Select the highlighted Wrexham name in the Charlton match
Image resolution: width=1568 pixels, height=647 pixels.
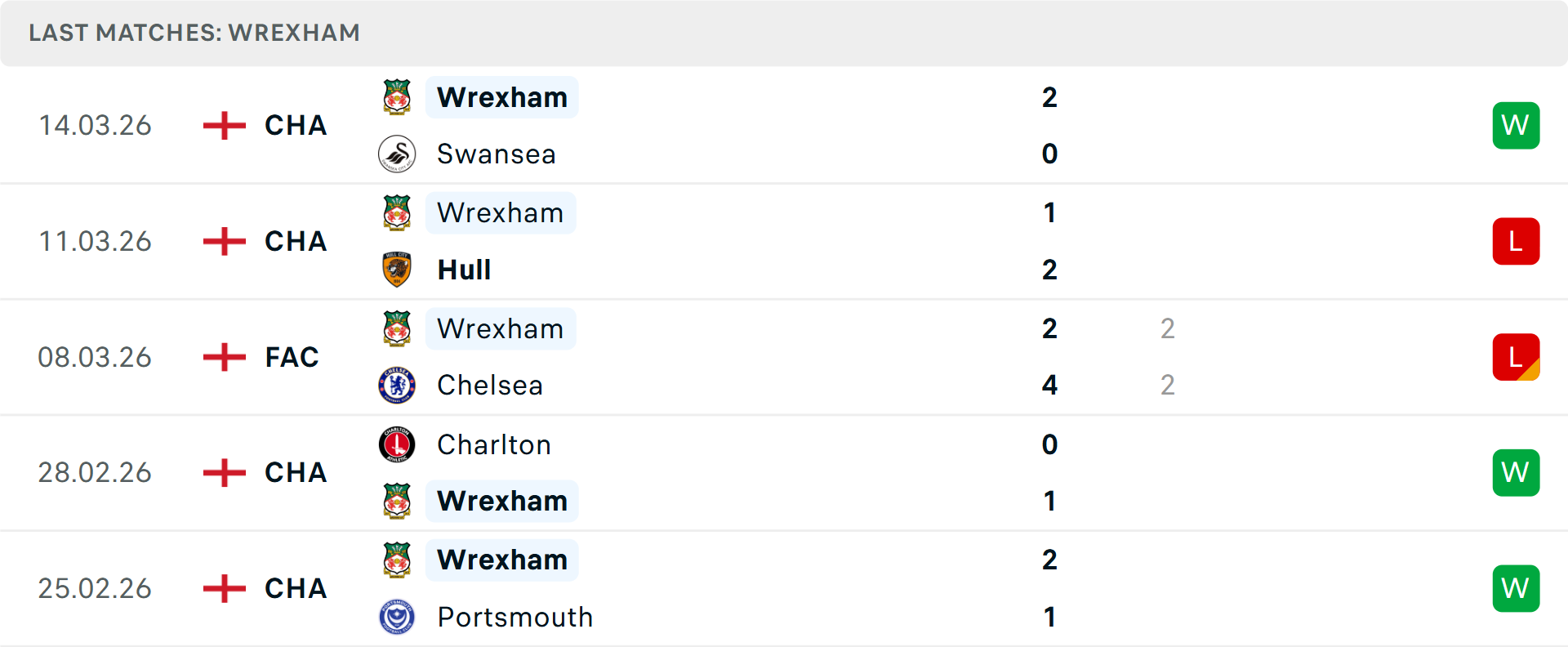pos(502,501)
